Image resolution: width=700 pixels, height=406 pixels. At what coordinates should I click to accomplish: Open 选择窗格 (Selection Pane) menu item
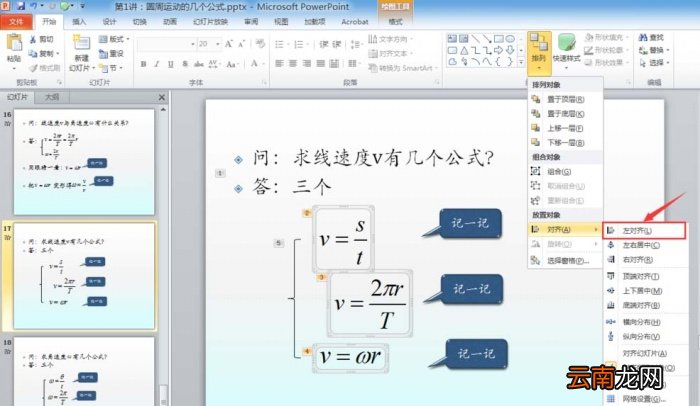565,260
